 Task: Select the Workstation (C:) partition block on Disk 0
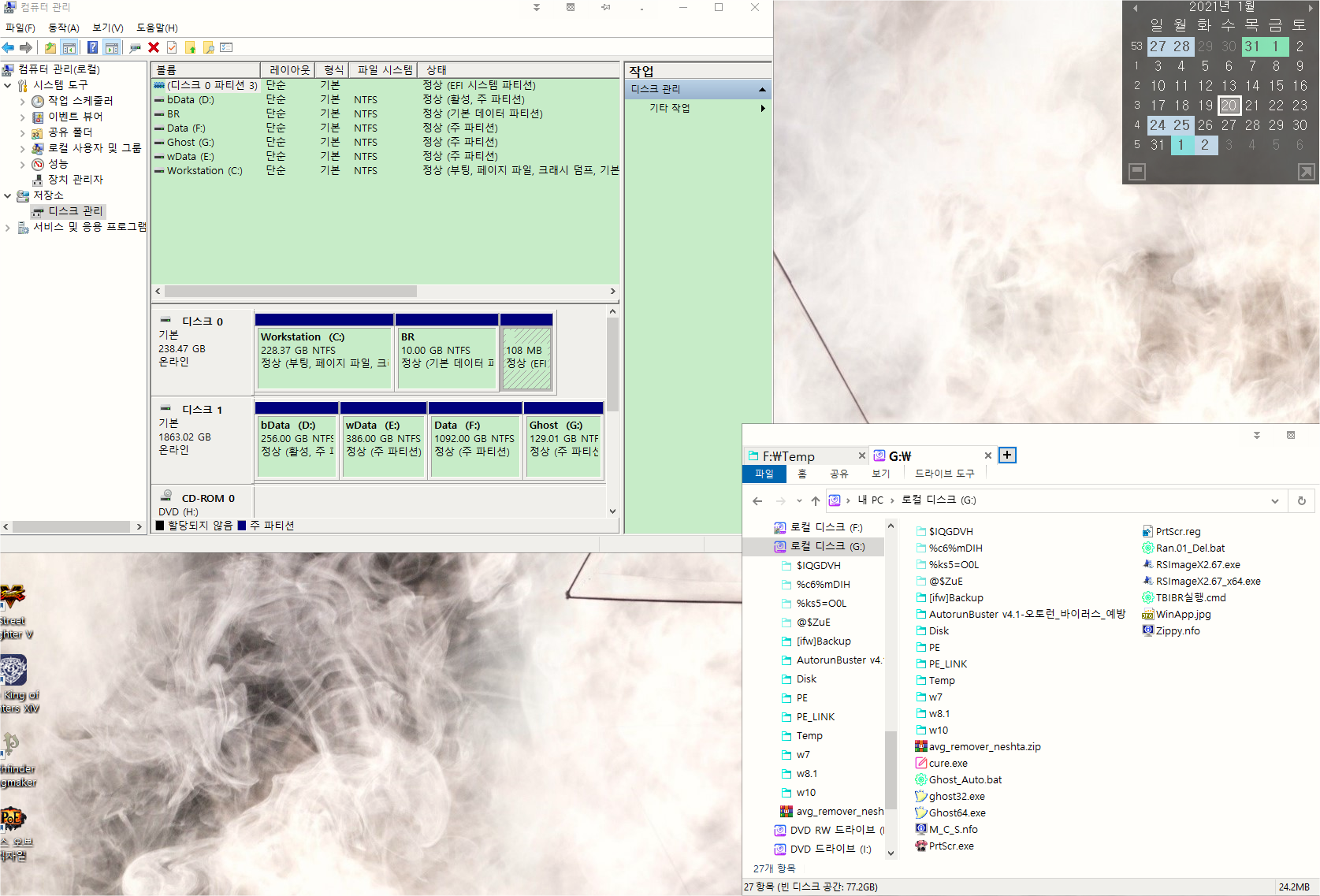pyautogui.click(x=324, y=351)
